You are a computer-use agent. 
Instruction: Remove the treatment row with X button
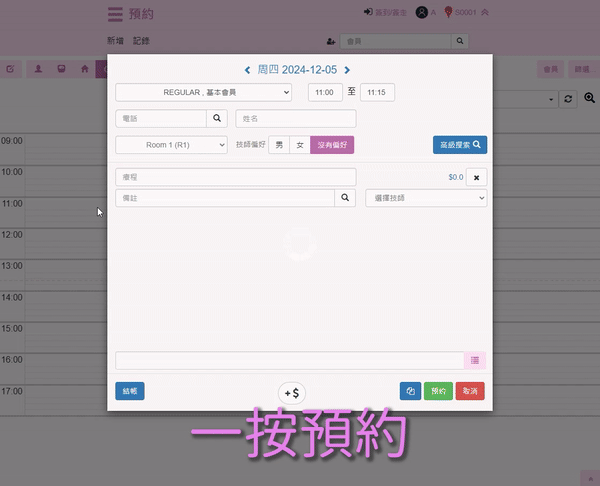click(476, 177)
